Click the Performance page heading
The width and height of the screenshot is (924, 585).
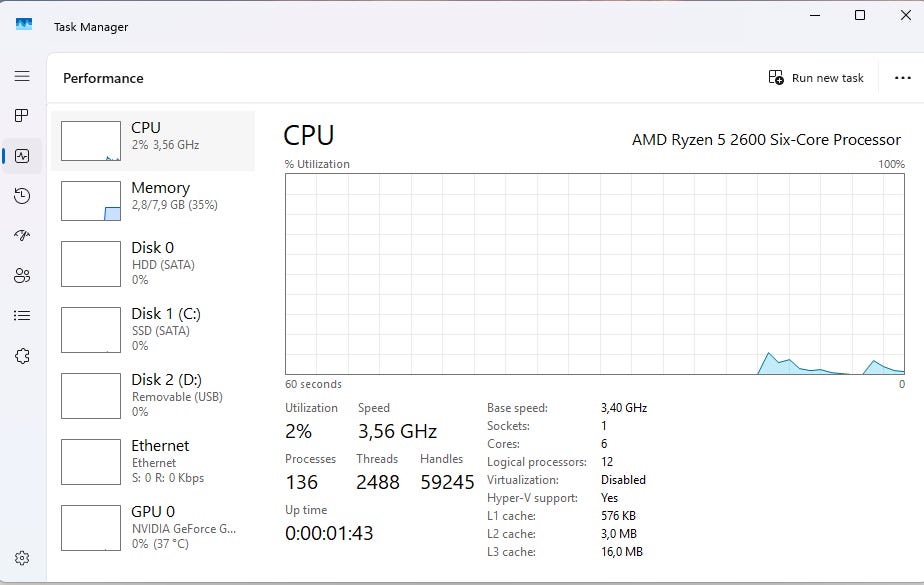103,78
